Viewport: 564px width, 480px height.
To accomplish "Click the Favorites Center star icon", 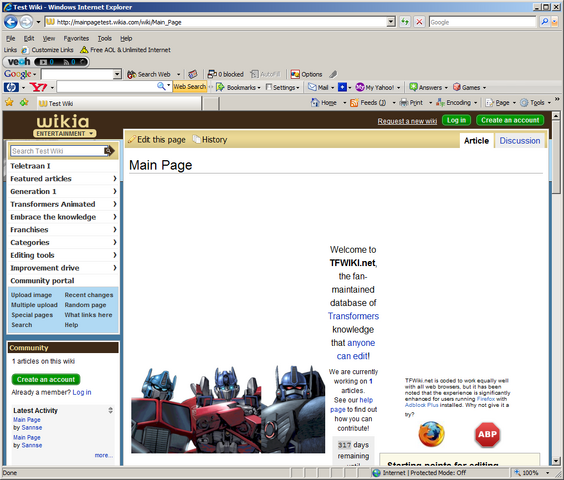I will [x=9, y=103].
